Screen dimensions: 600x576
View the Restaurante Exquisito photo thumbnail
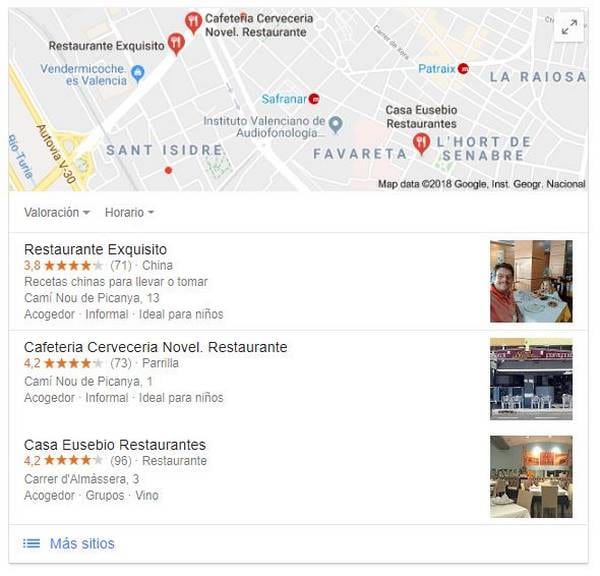coord(531,281)
